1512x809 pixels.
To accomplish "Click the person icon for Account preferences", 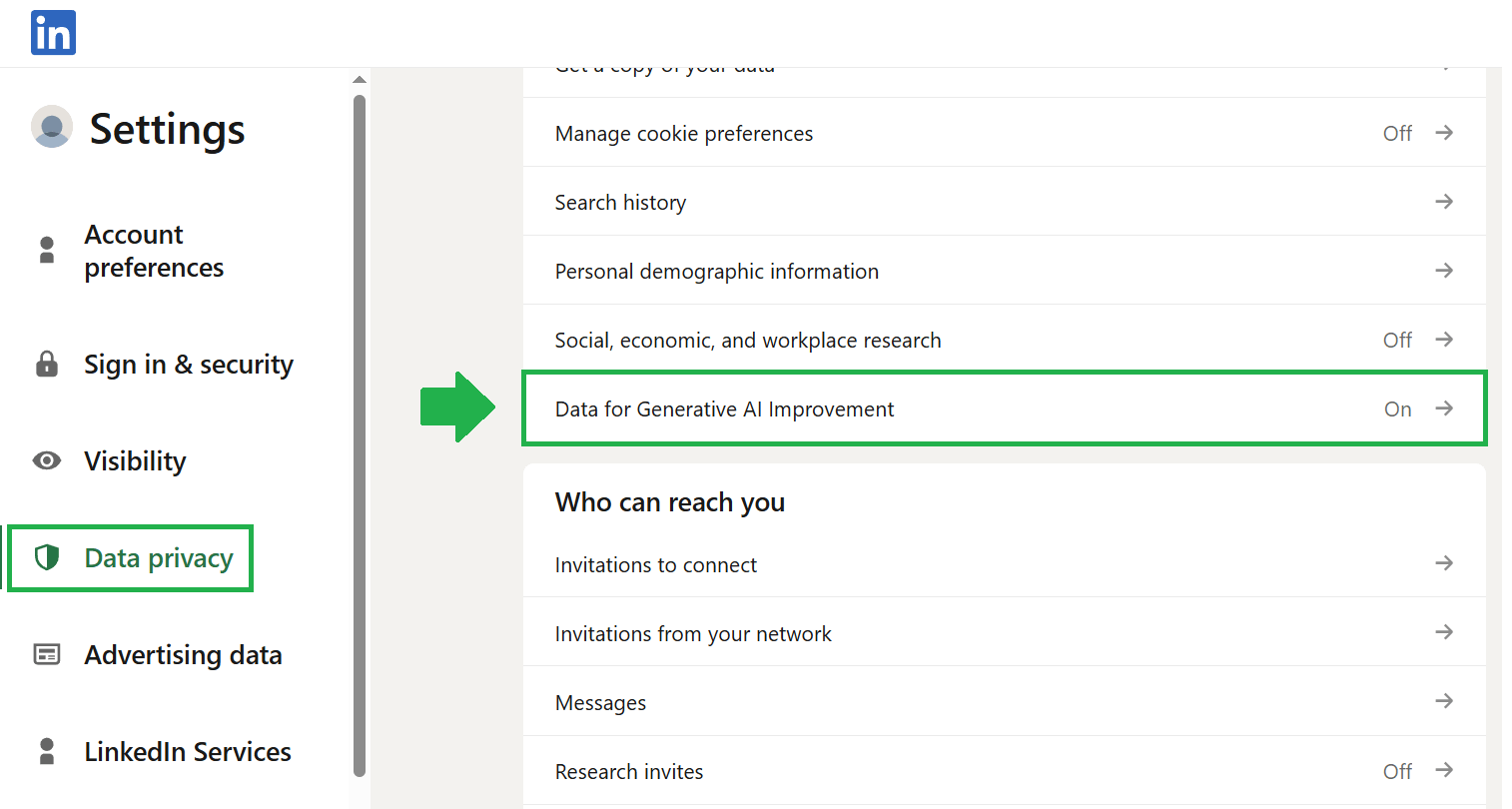I will coord(47,250).
